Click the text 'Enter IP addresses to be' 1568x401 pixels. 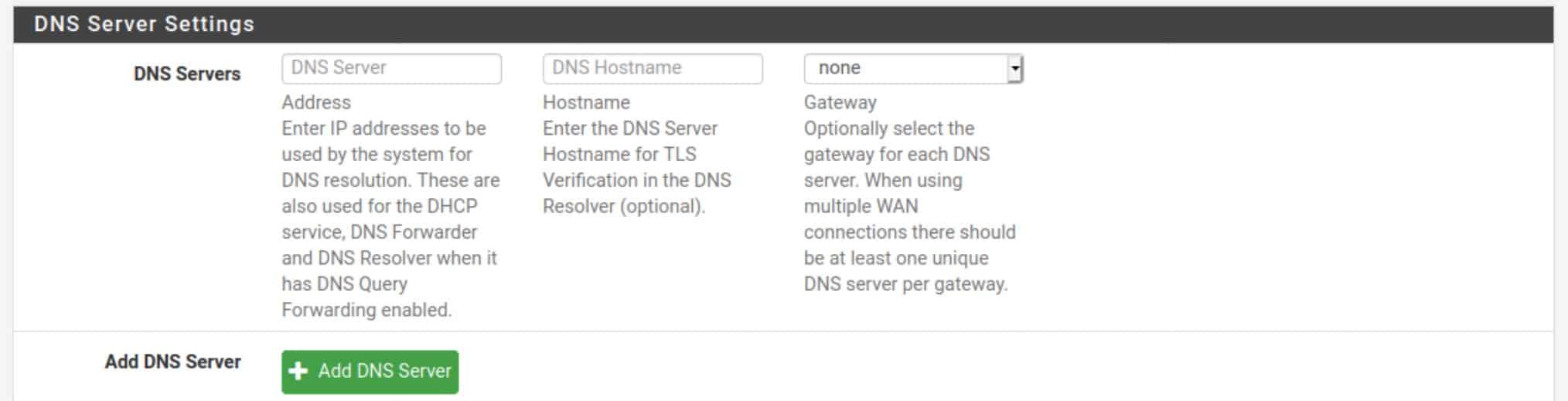click(x=383, y=129)
